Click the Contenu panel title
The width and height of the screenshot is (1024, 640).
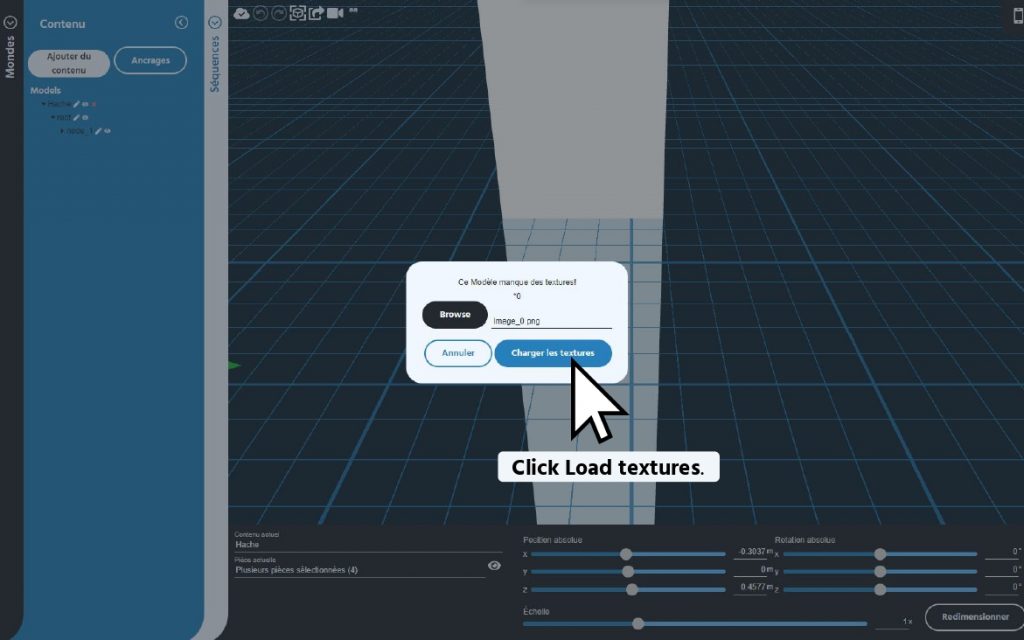63,24
